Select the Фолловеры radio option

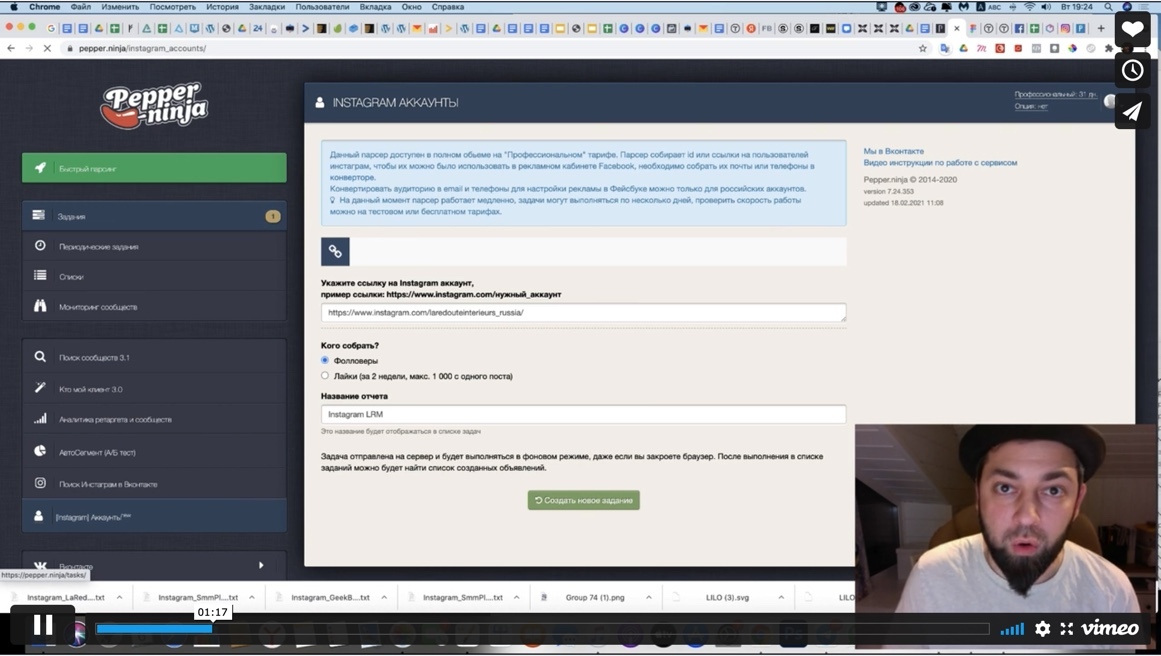coord(324,360)
